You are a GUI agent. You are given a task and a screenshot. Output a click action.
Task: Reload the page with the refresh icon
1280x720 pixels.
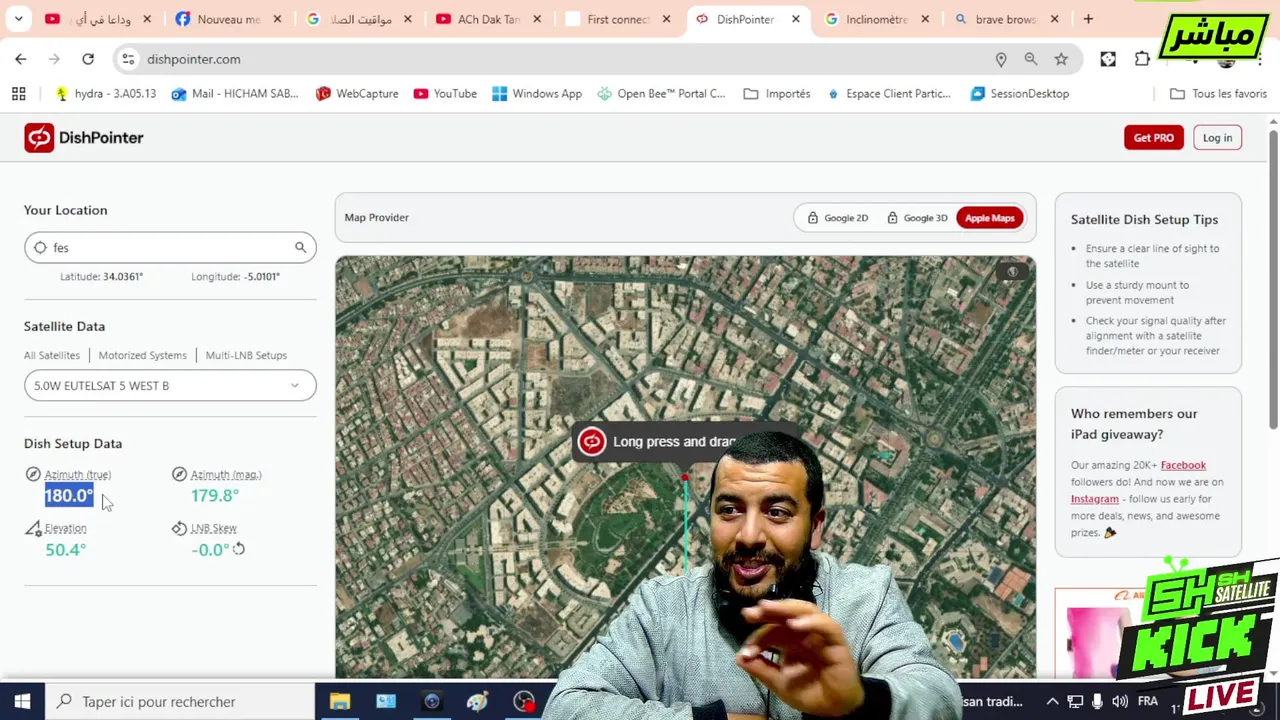pos(88,59)
